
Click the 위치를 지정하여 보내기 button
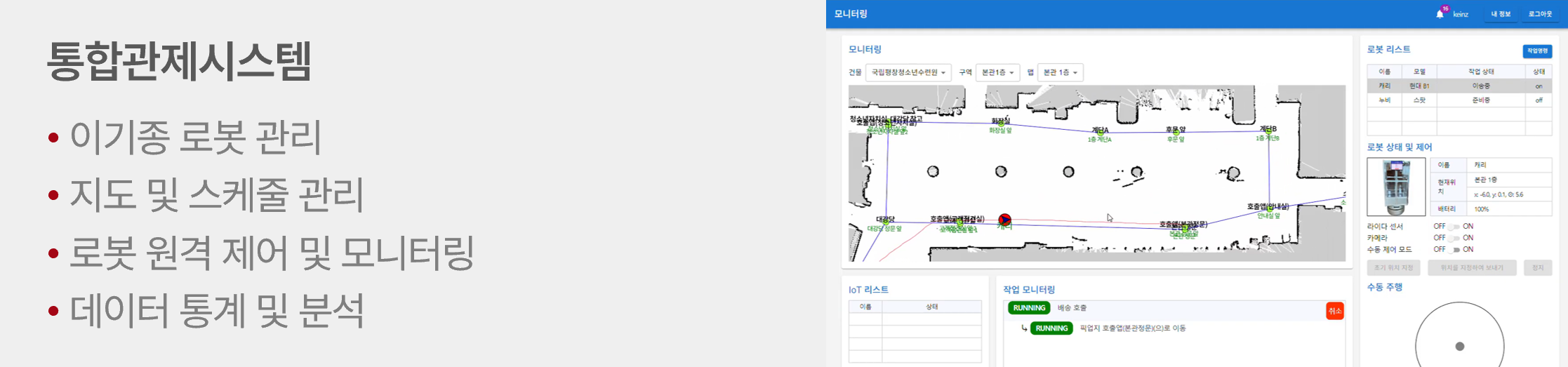(1472, 268)
